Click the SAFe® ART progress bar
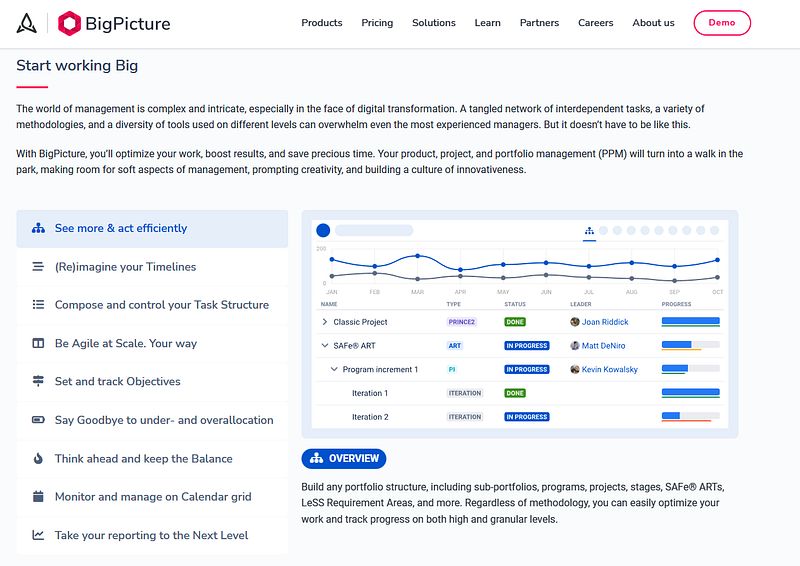This screenshot has width=800, height=566. click(x=691, y=346)
